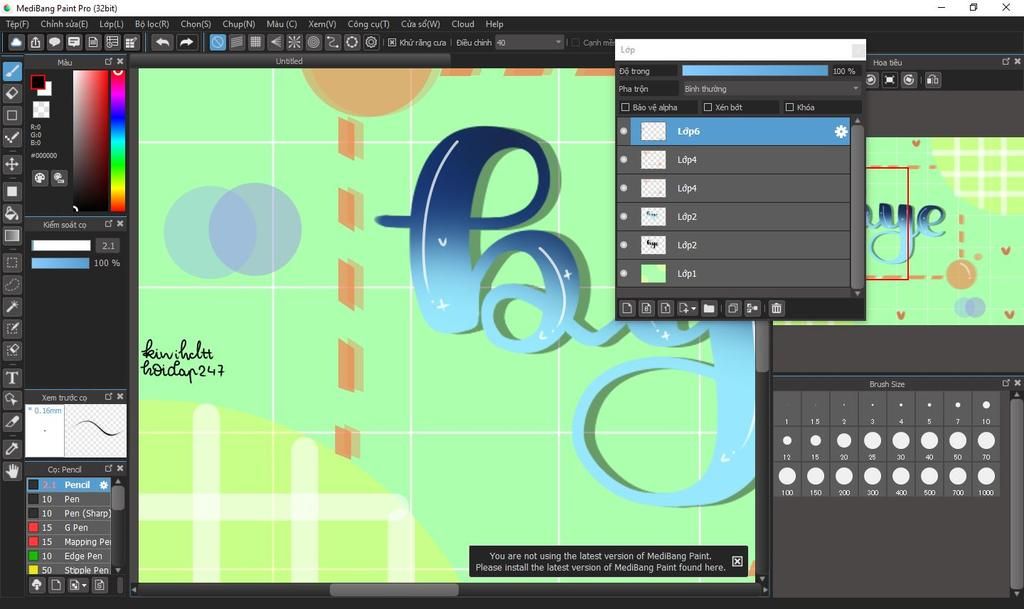The width and height of the screenshot is (1024, 609).
Task: Enable the radial snap guide
Action: (295, 42)
